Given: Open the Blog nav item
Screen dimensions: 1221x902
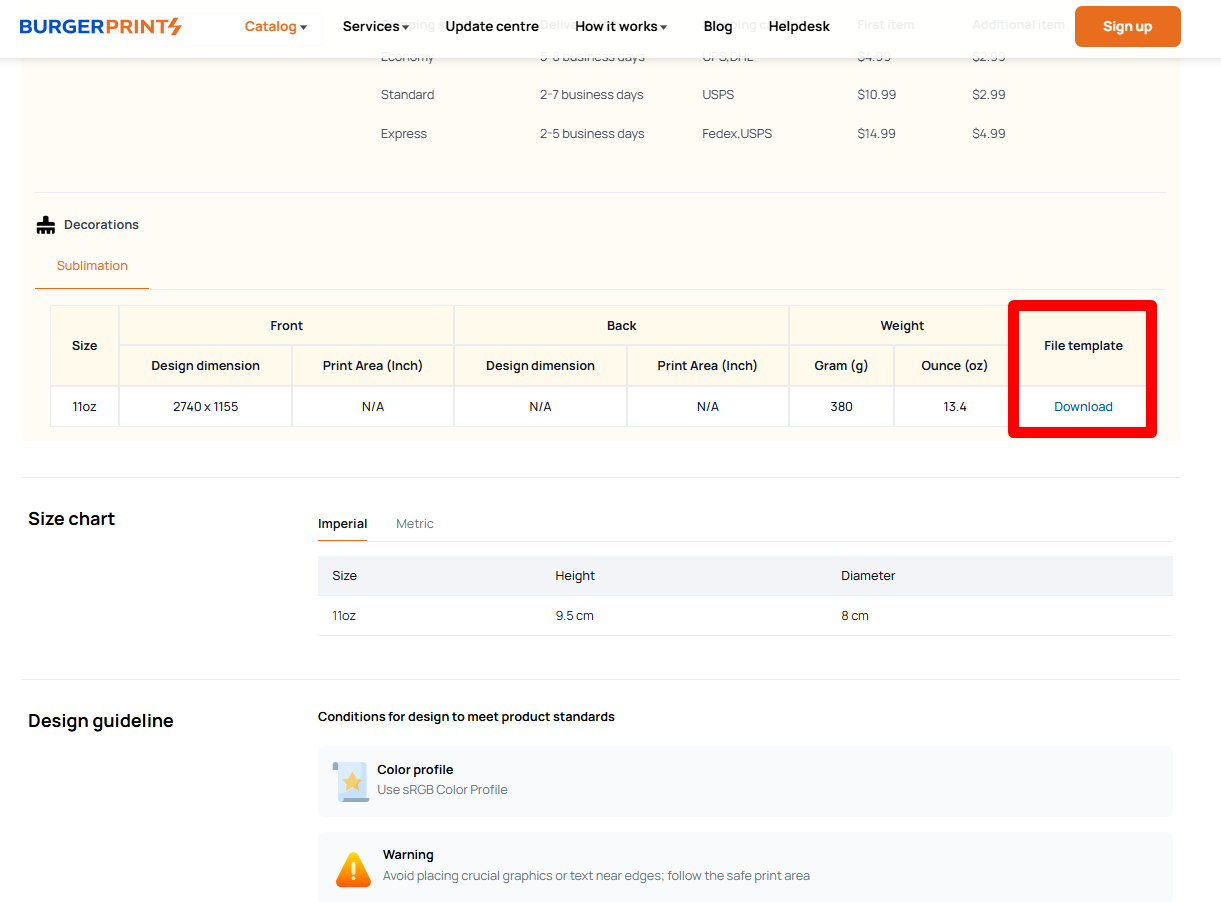Looking at the screenshot, I should [x=718, y=27].
